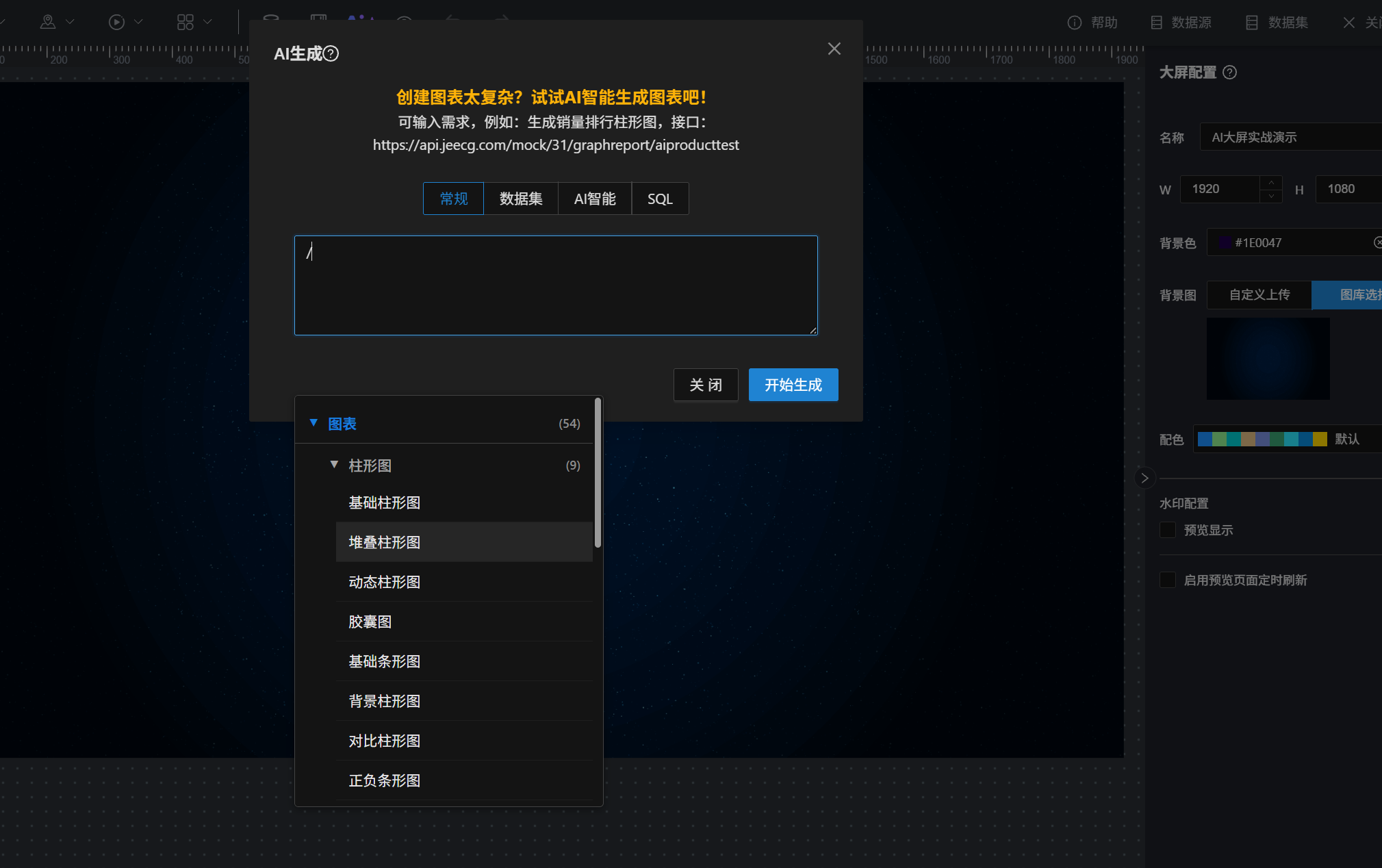Screen dimensions: 1382x868
Task: Collapse the 图表 tree category
Action: tap(313, 423)
